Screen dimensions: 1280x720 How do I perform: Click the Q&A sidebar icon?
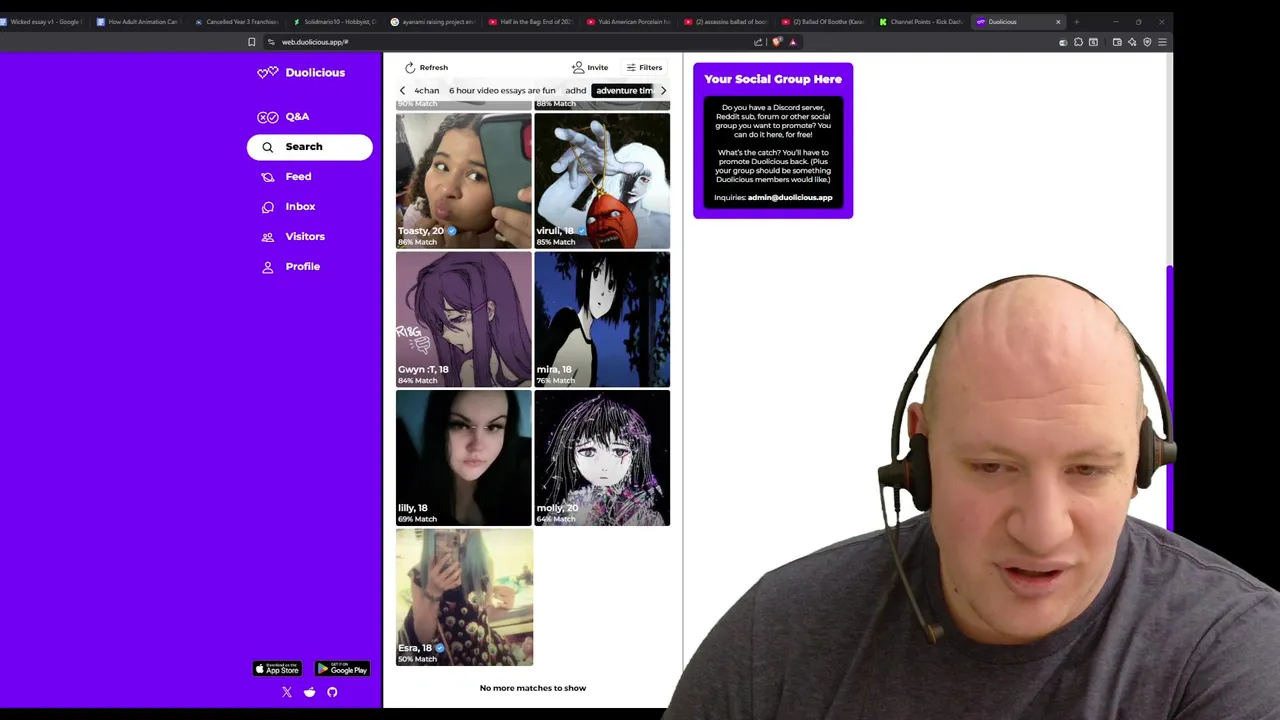pos(267,117)
